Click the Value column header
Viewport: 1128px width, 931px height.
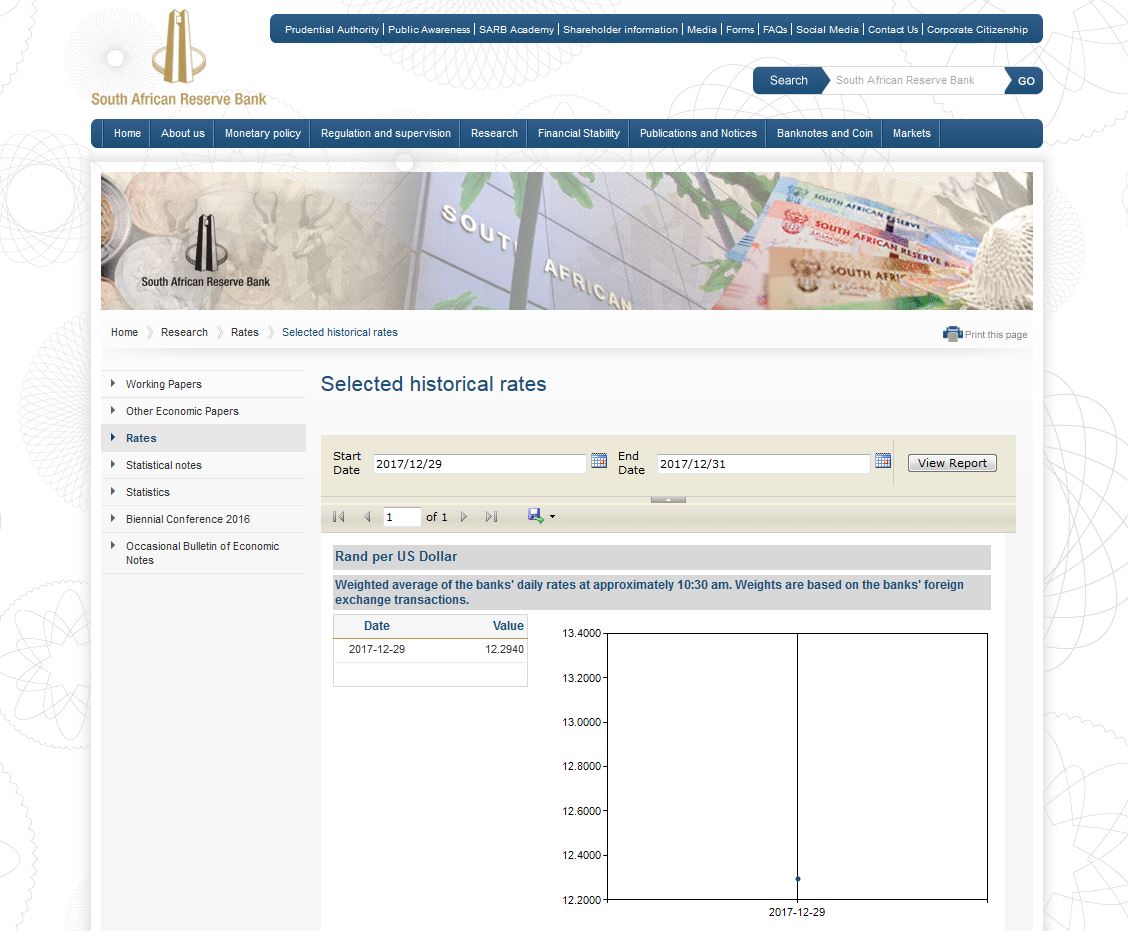(508, 626)
